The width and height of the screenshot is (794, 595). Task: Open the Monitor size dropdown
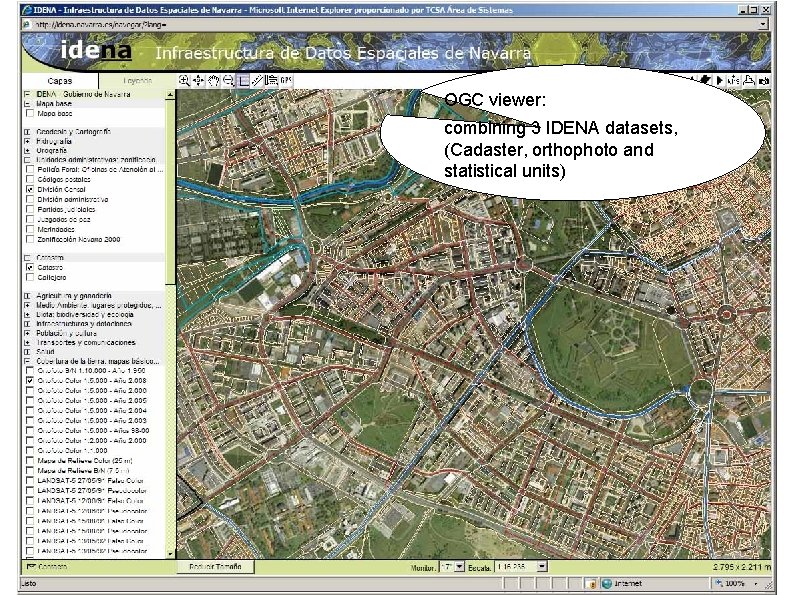click(x=459, y=567)
